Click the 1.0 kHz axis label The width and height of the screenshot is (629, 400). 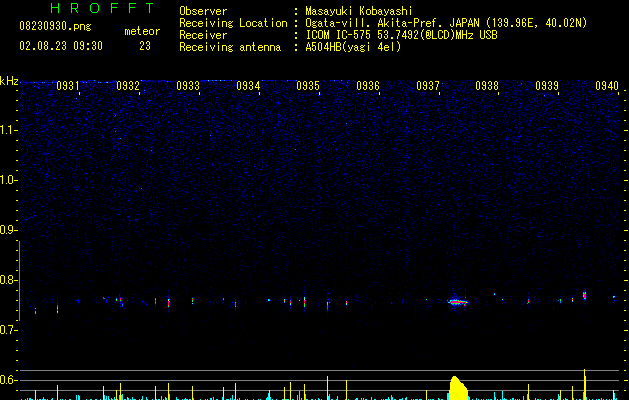coord(8,180)
